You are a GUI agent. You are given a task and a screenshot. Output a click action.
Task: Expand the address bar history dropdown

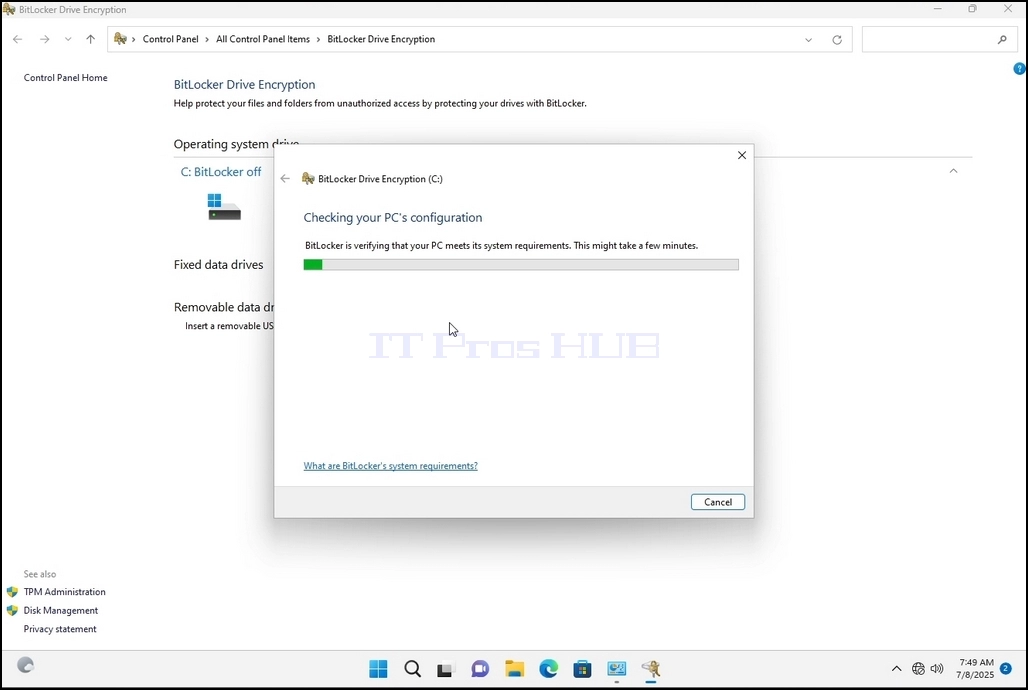tap(808, 39)
